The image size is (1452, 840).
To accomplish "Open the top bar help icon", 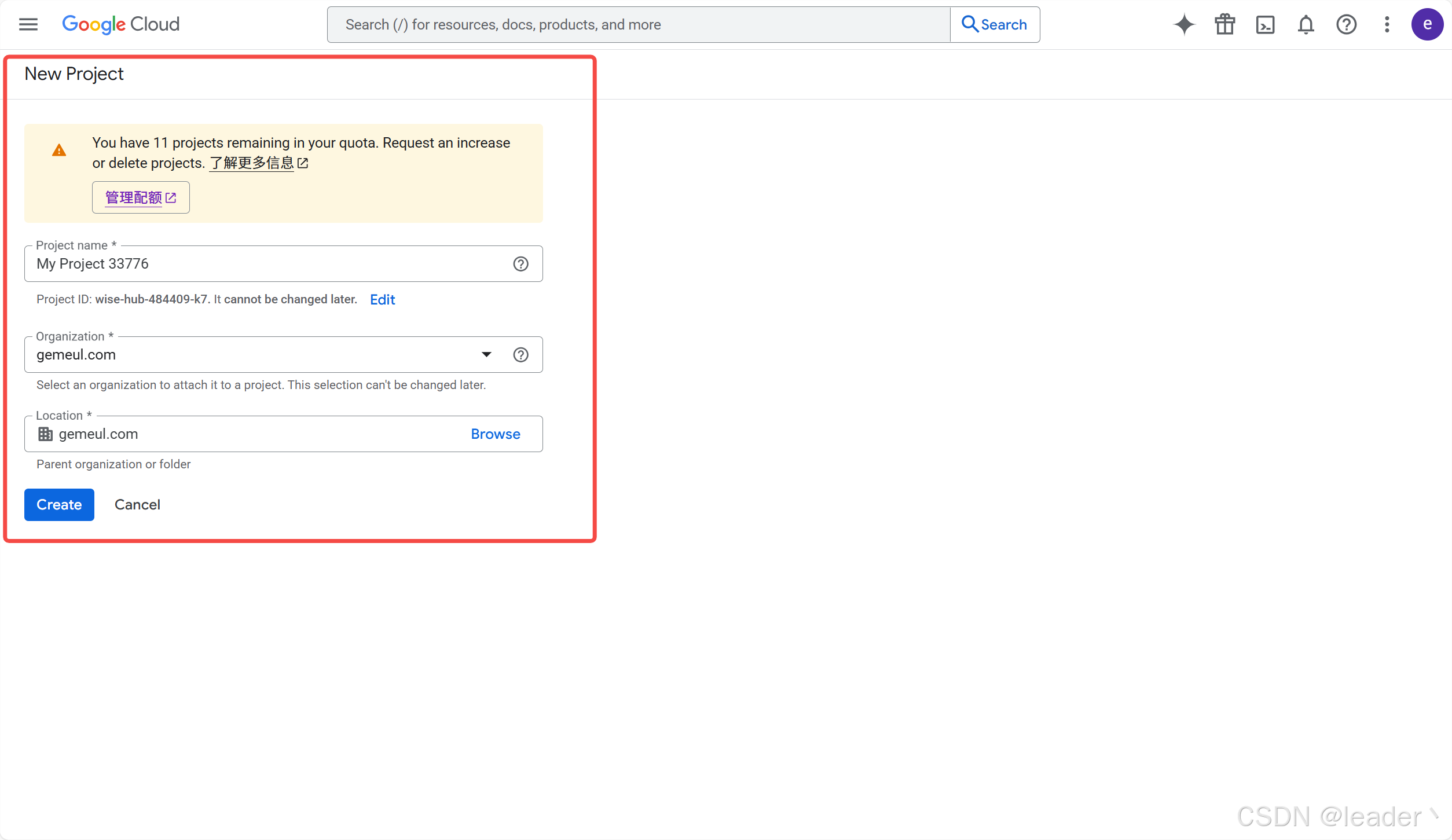I will [1346, 24].
